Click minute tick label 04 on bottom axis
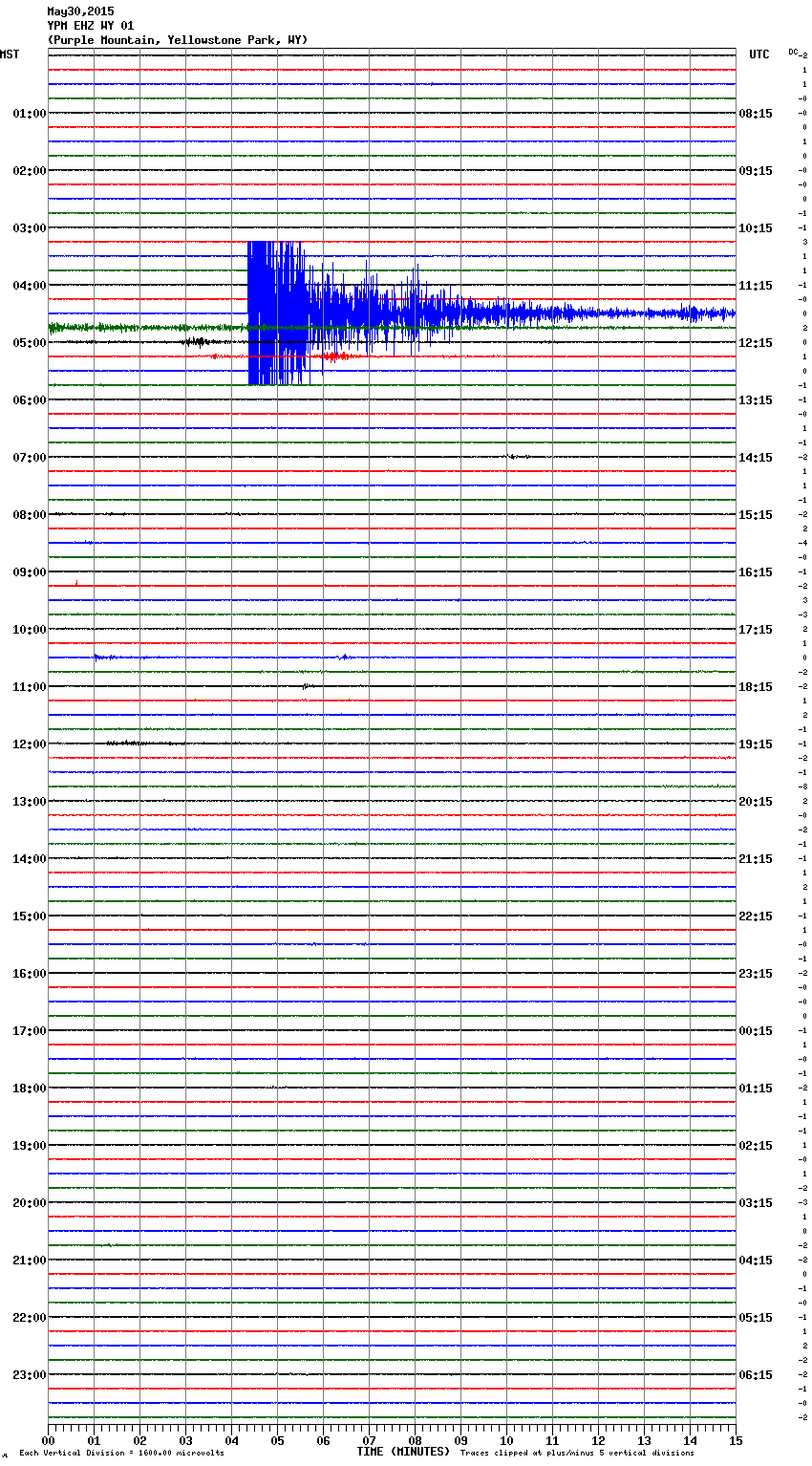The height and width of the screenshot is (1466, 812). pyautogui.click(x=231, y=1440)
